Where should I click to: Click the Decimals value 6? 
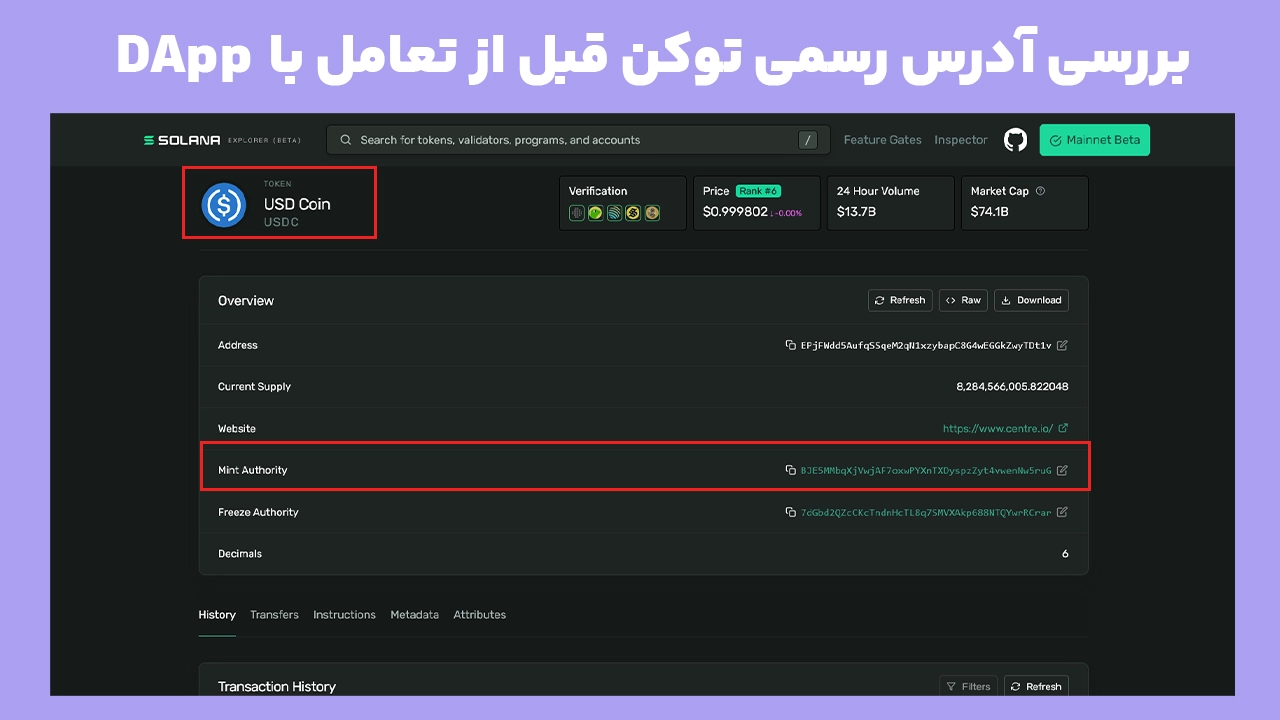1065,554
